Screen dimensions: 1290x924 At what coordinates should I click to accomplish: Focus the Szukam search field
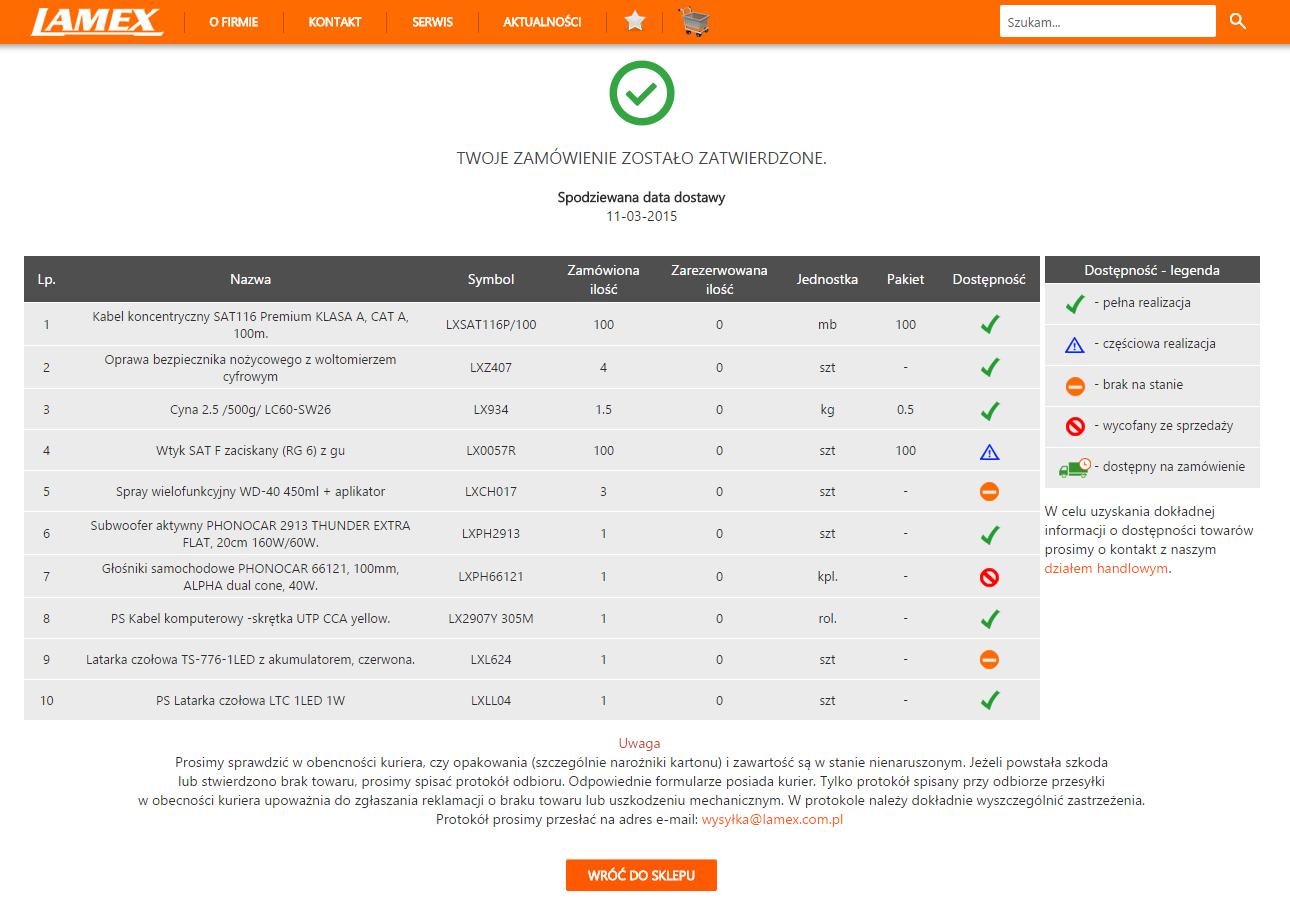pos(1107,21)
